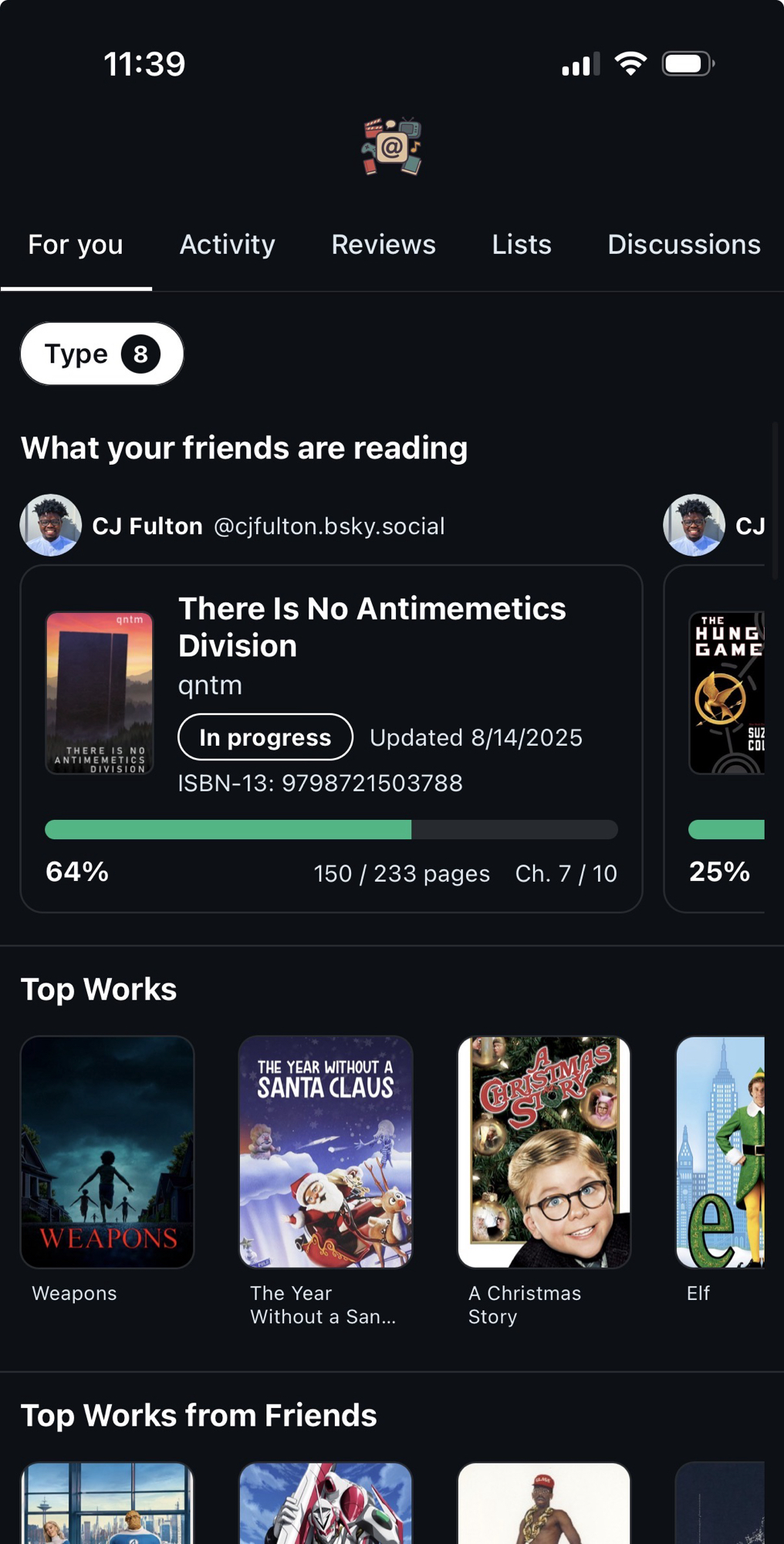Viewport: 784px width, 1544px height.
Task: Click the 64% reading progress bar
Action: 331,830
